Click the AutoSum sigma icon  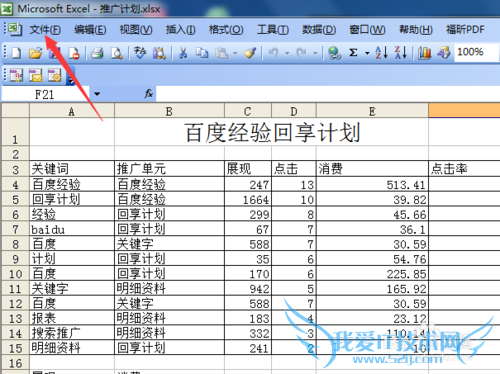tap(353, 53)
